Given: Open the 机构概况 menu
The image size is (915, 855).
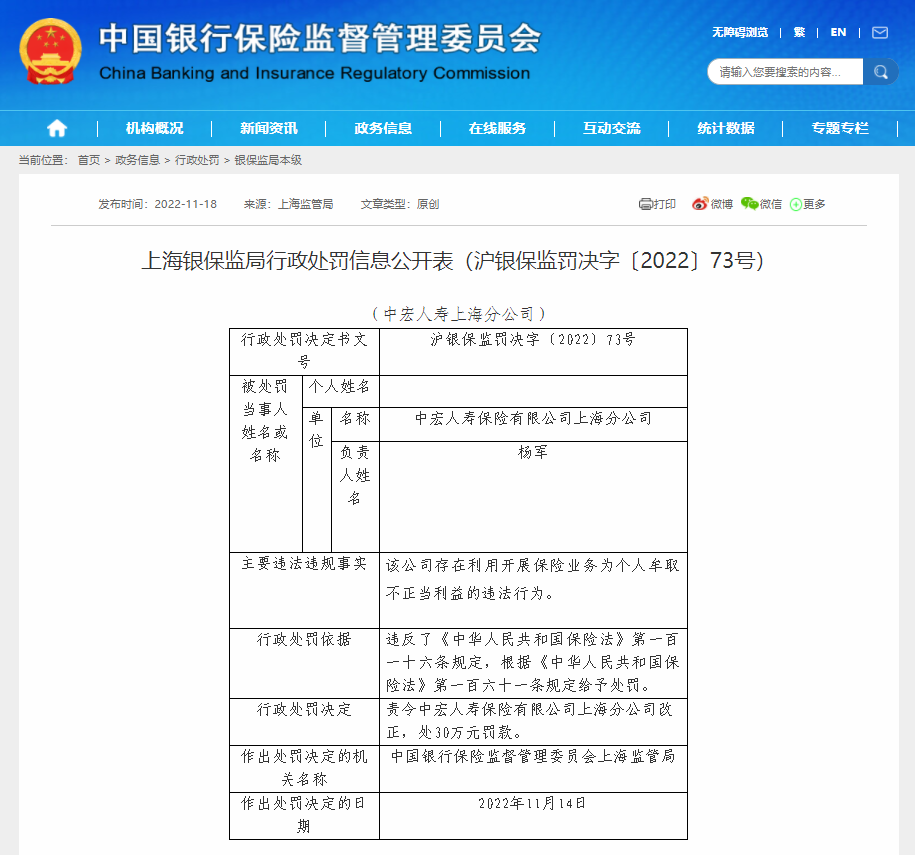Looking at the screenshot, I should (x=154, y=128).
